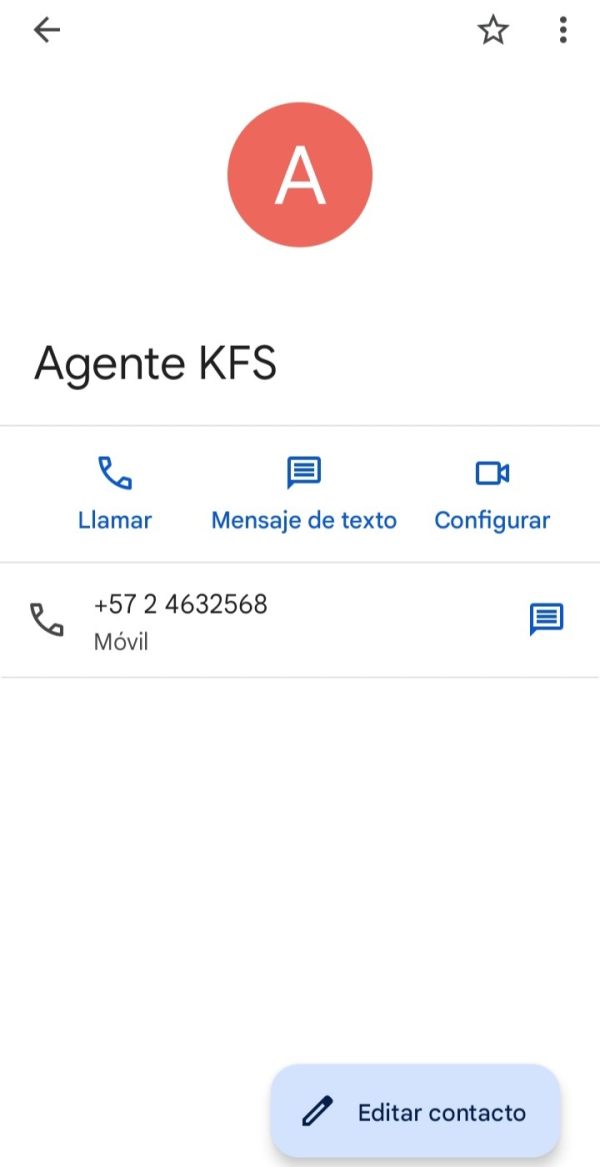This screenshot has width=600, height=1167.
Task: Choose the Mensaje de texto label
Action: [x=304, y=520]
